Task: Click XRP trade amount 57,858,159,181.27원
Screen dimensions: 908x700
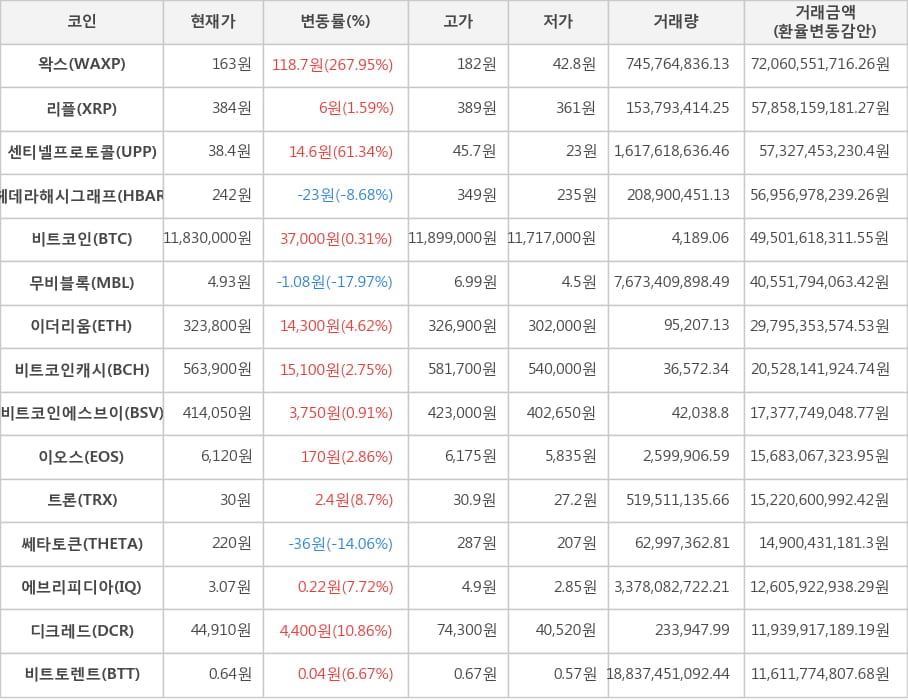Action: 820,108
